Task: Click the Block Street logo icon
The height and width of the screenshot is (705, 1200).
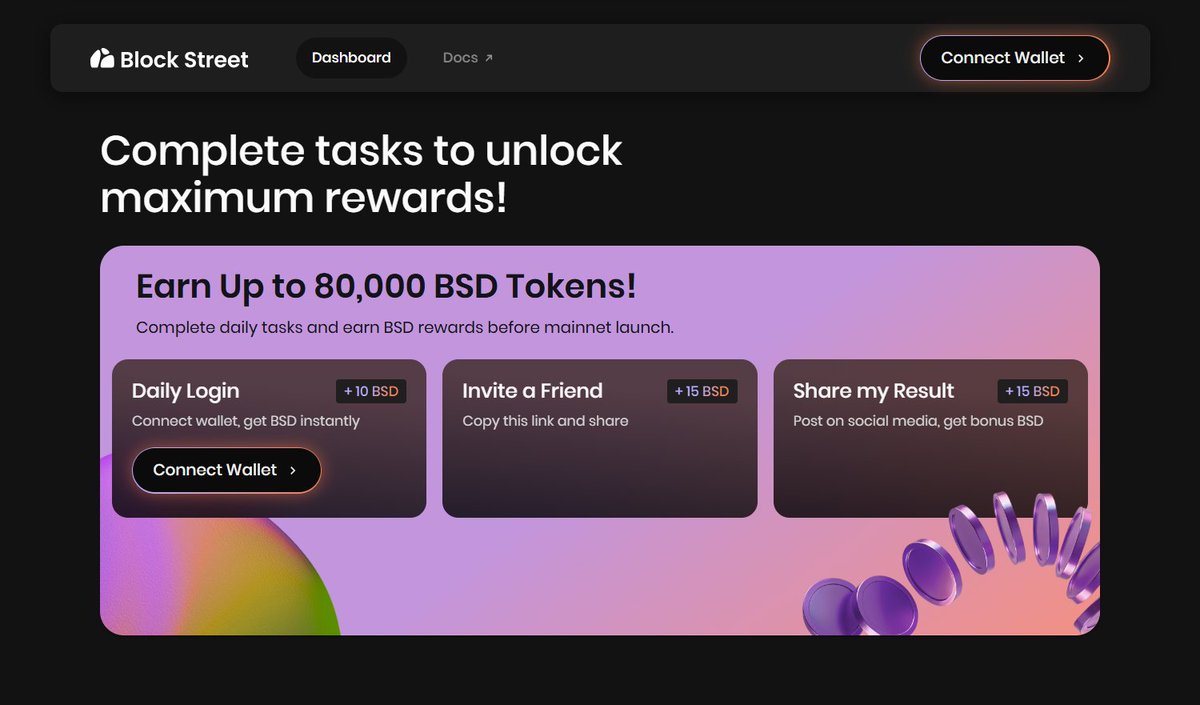Action: pos(102,59)
